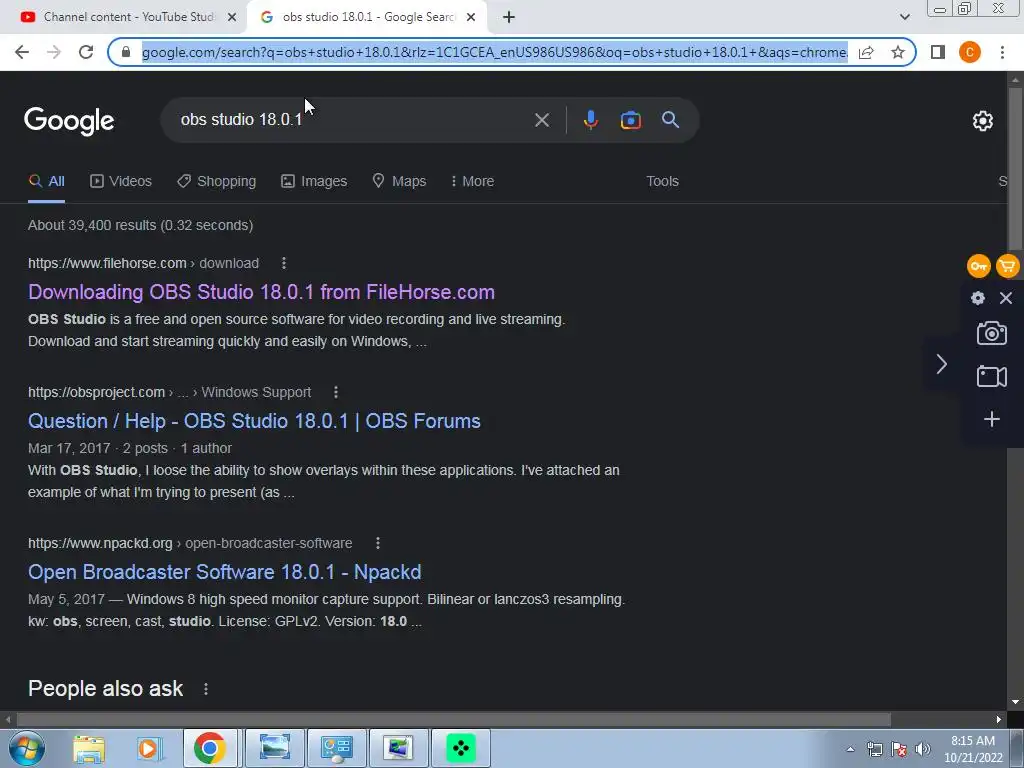This screenshot has height=768, width=1024.
Task: Go forward with the browser forward arrow
Action: (x=54, y=52)
